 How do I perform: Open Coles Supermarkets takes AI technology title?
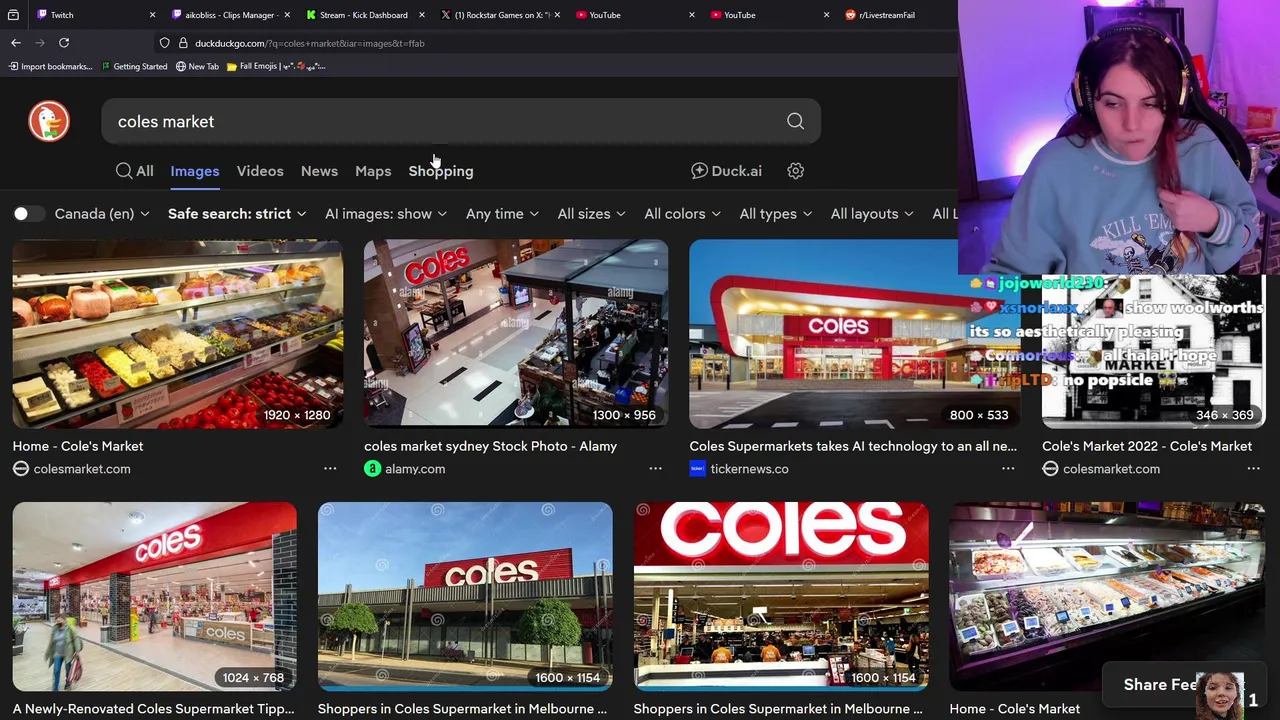tap(853, 446)
